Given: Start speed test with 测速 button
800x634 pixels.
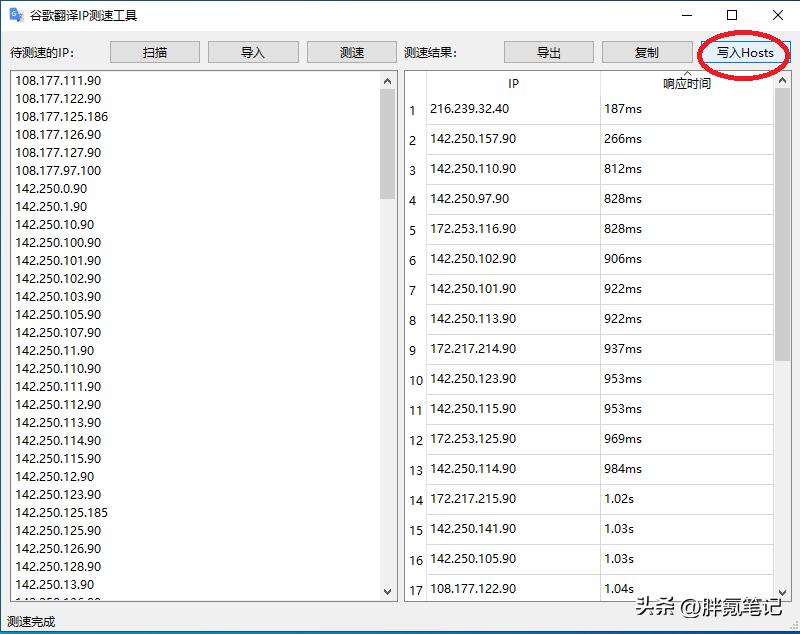Looking at the screenshot, I should point(352,53).
